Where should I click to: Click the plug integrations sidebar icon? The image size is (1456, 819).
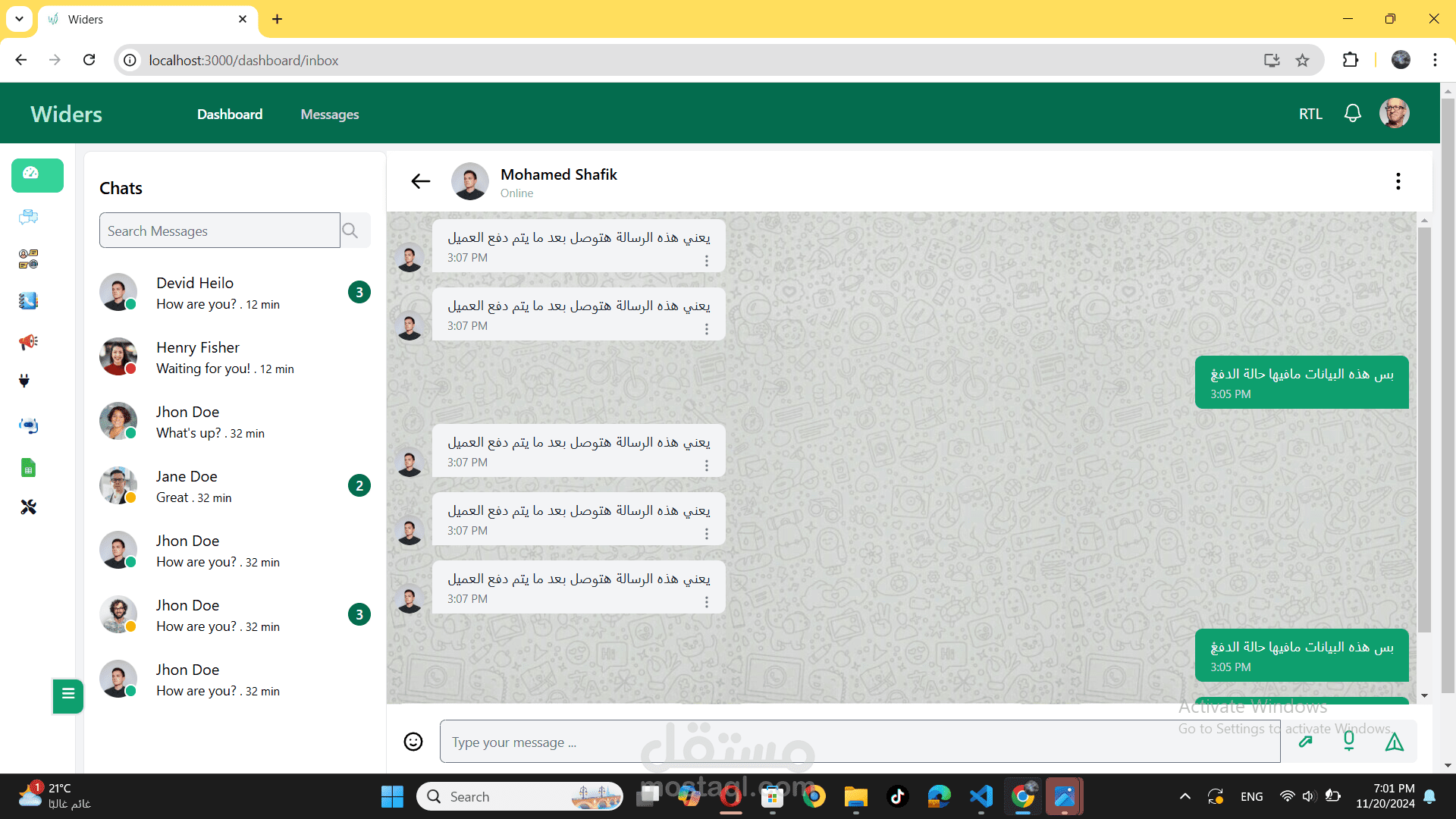(x=24, y=381)
